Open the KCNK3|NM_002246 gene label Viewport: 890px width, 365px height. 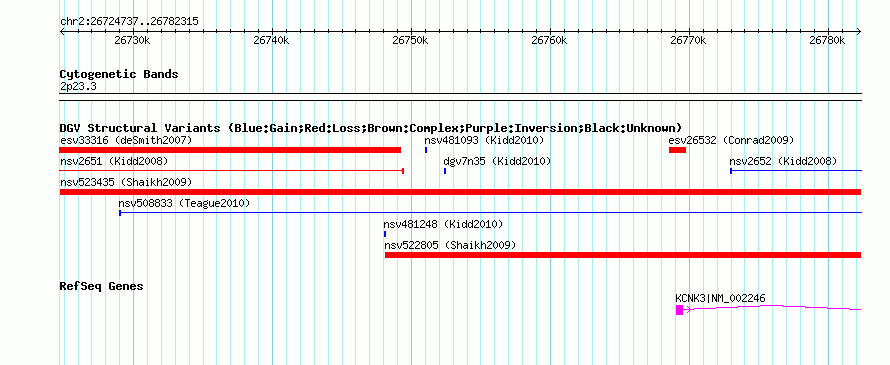point(720,298)
